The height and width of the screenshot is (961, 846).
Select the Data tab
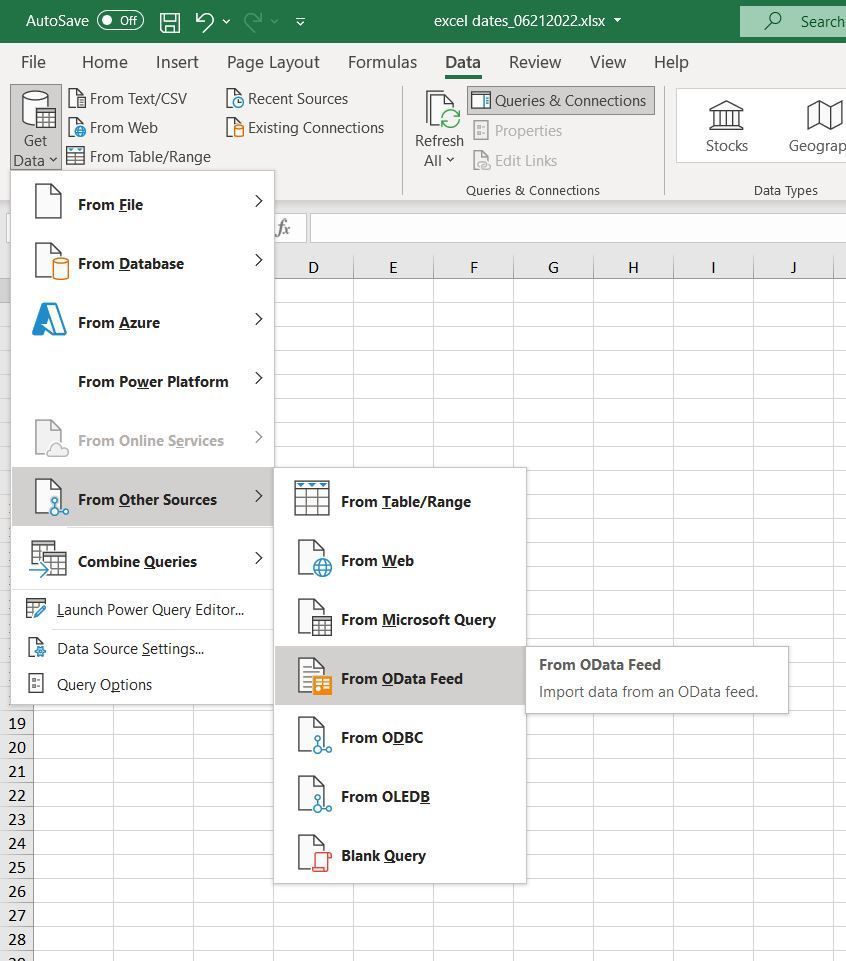pyautogui.click(x=463, y=62)
